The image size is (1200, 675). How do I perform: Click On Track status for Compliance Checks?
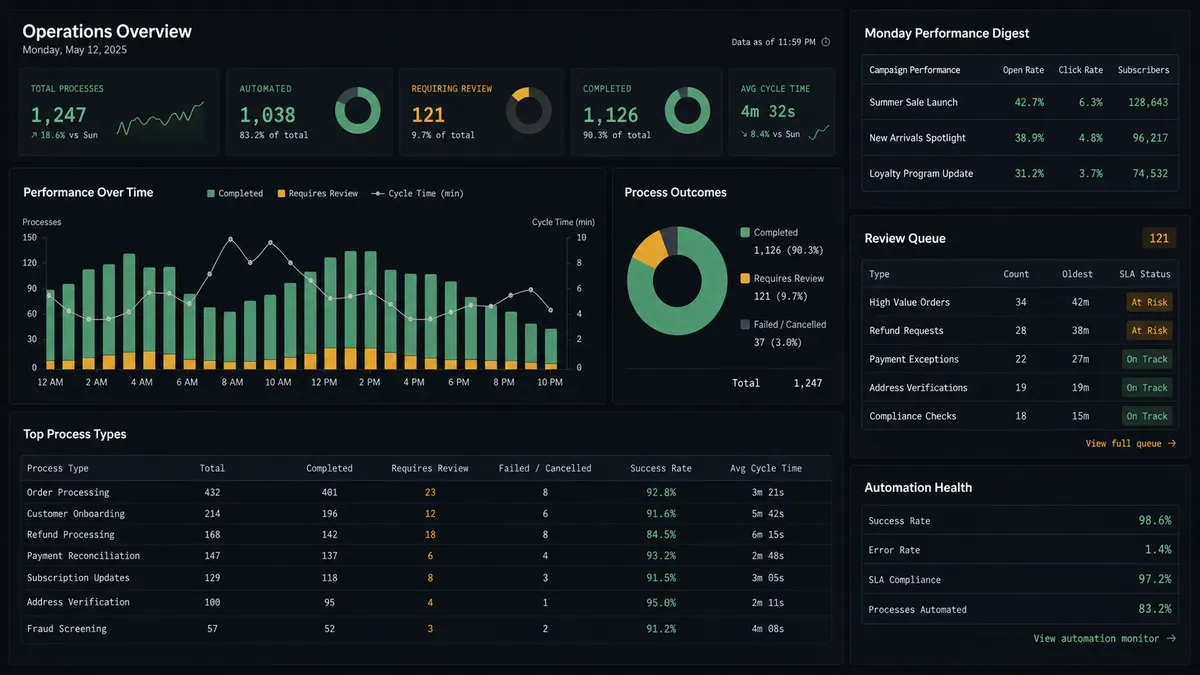click(x=1147, y=416)
